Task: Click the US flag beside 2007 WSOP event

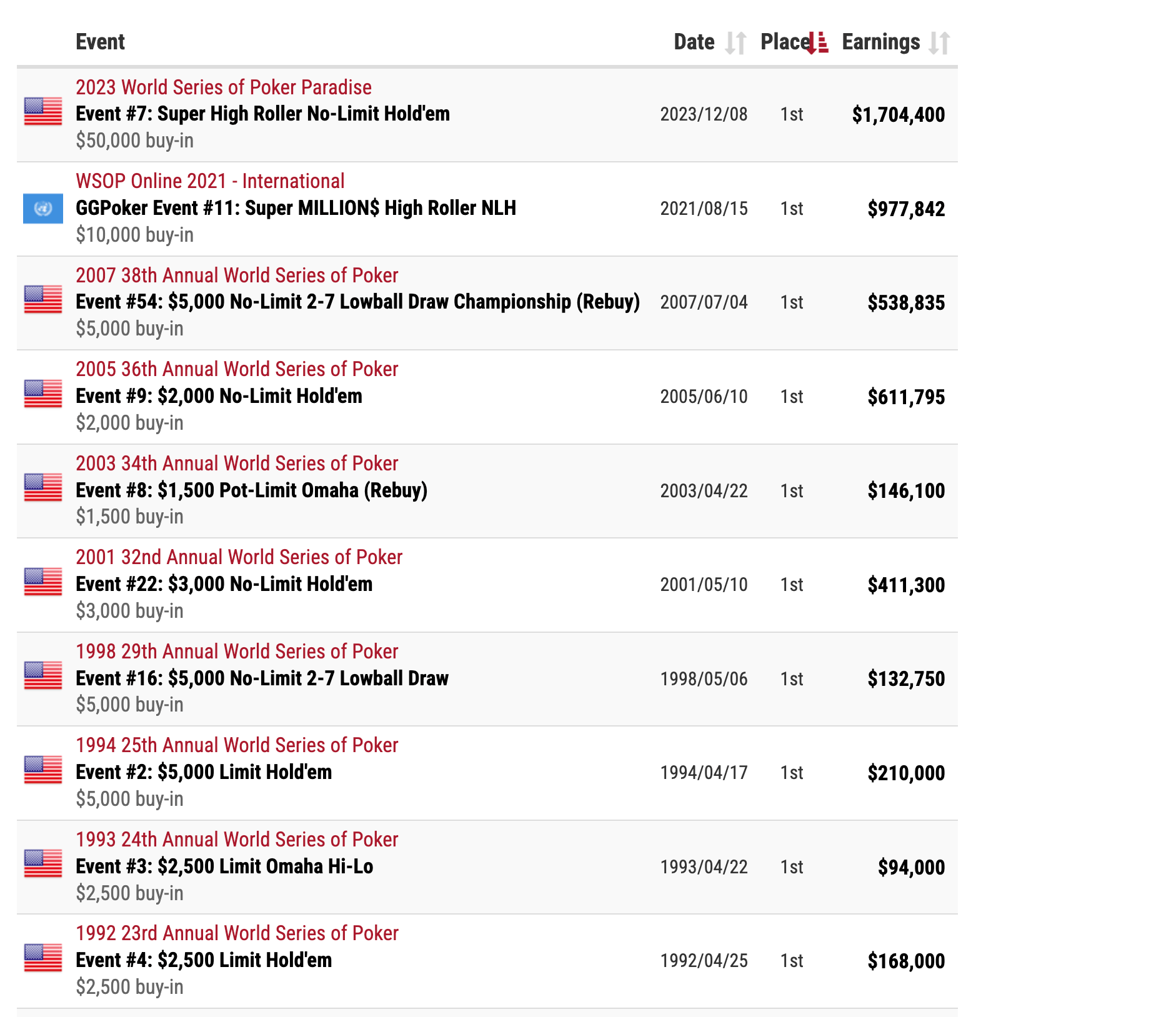Action: 43,300
